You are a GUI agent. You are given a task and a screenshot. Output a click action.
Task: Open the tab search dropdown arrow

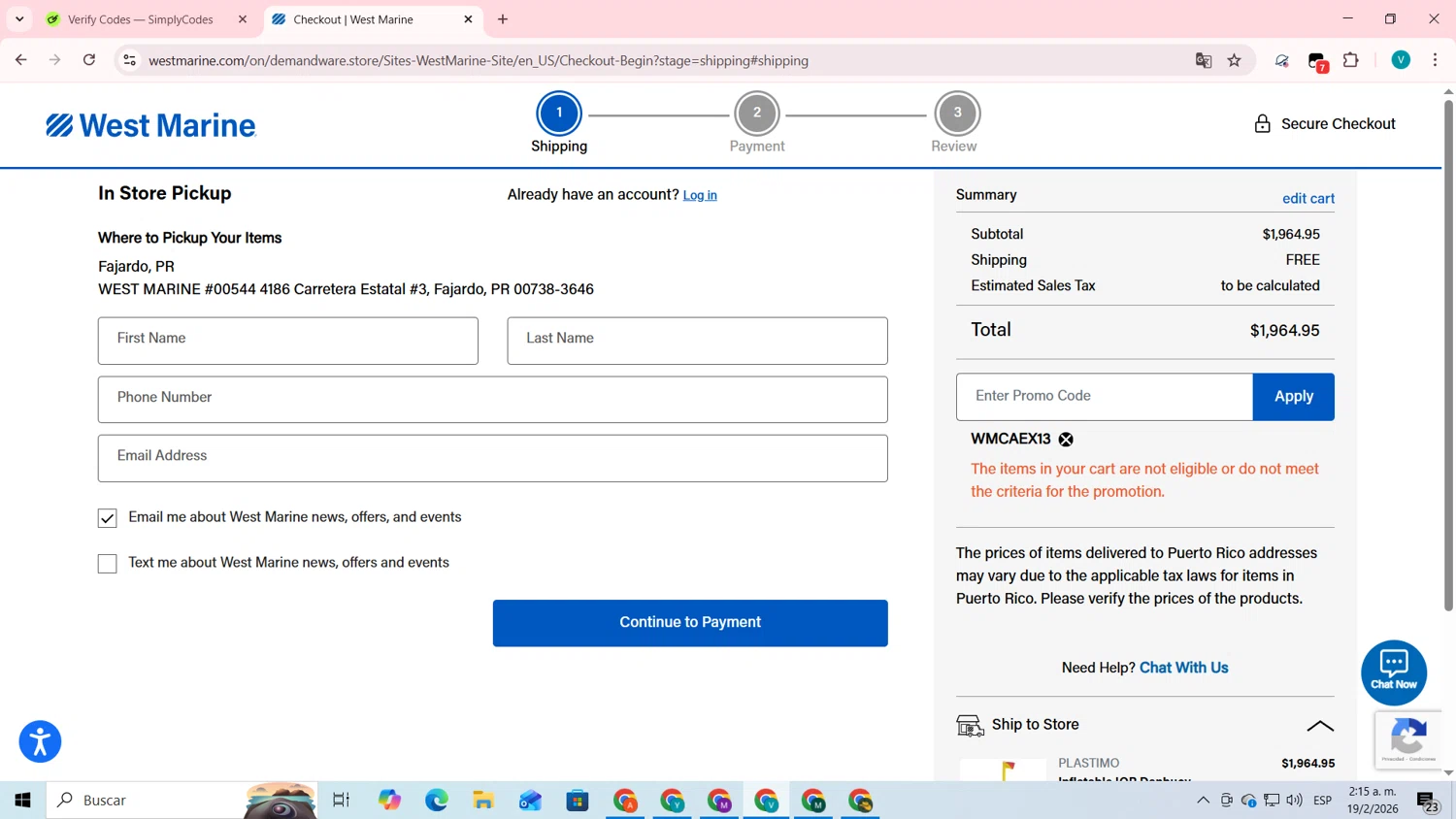[19, 19]
